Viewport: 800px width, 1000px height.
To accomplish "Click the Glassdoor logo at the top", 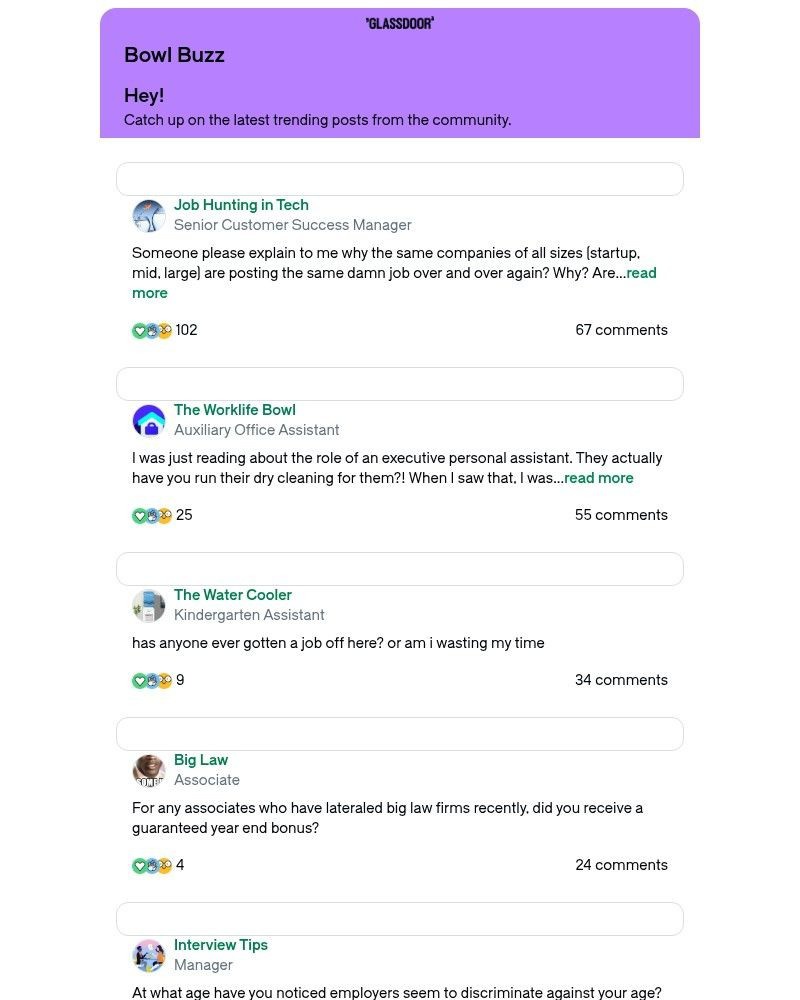I will tap(400, 22).
